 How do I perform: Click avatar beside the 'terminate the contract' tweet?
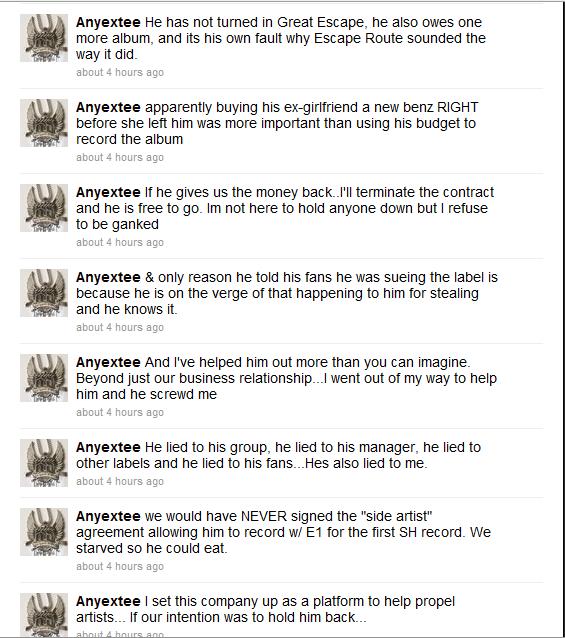[x=44, y=208]
